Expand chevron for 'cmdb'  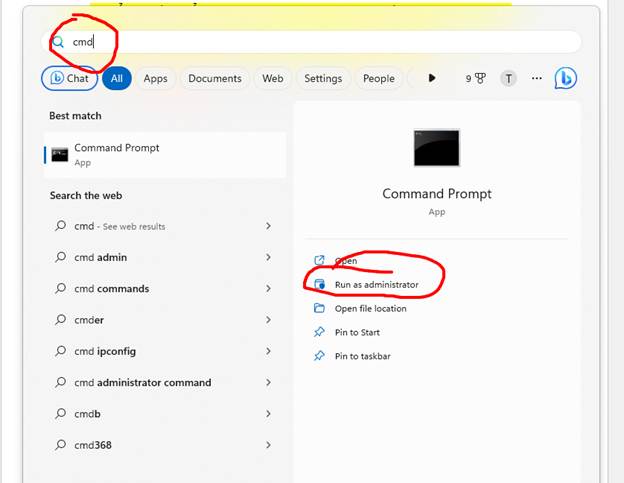(268, 414)
